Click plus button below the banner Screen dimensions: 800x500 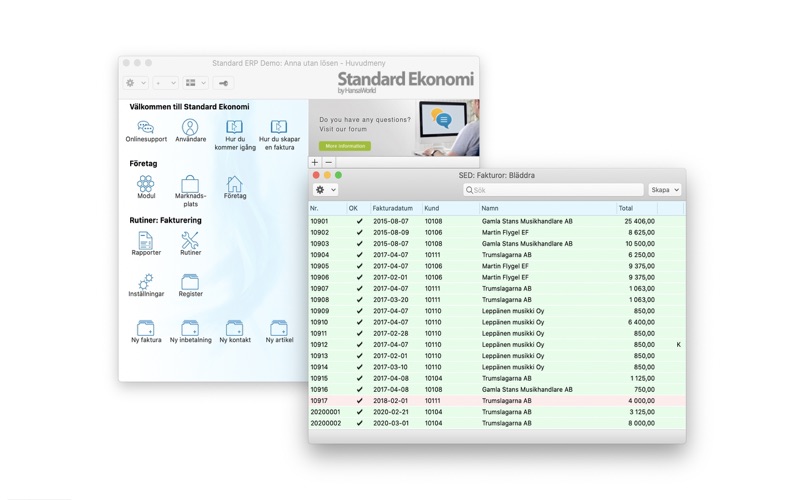(x=315, y=162)
